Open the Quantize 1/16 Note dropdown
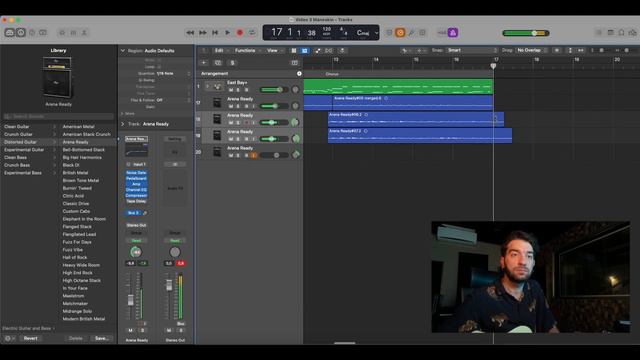Viewport: 640px width, 360px height. pos(173,73)
